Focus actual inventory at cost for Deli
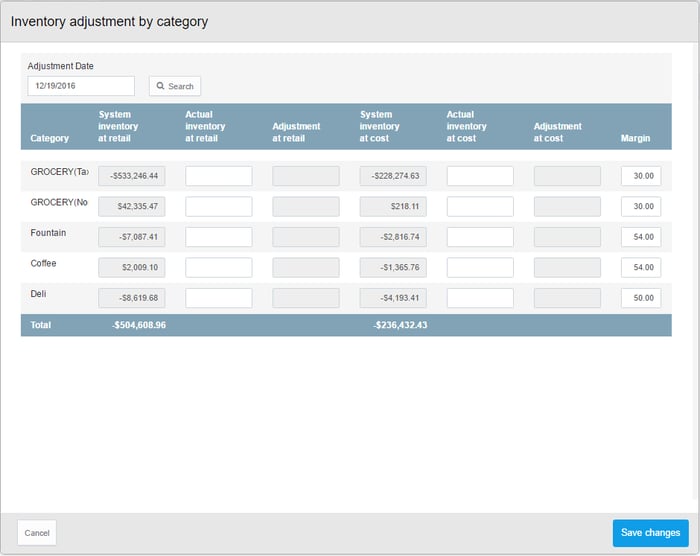 [x=480, y=298]
